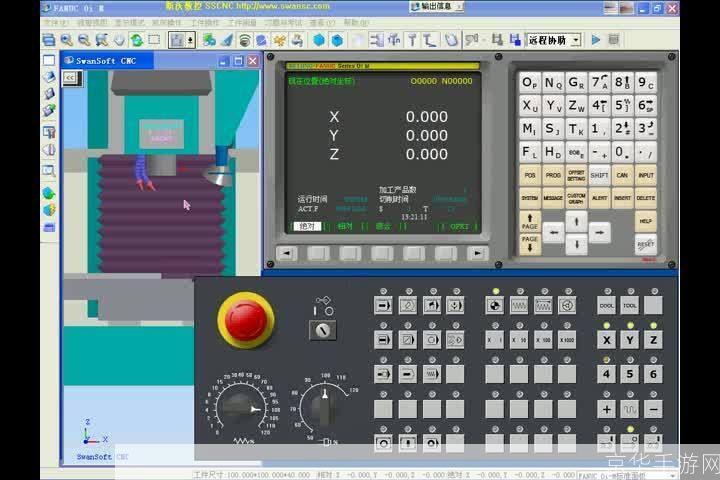720x480 pixels.
Task: Click the DELETE key
Action: 646,198
